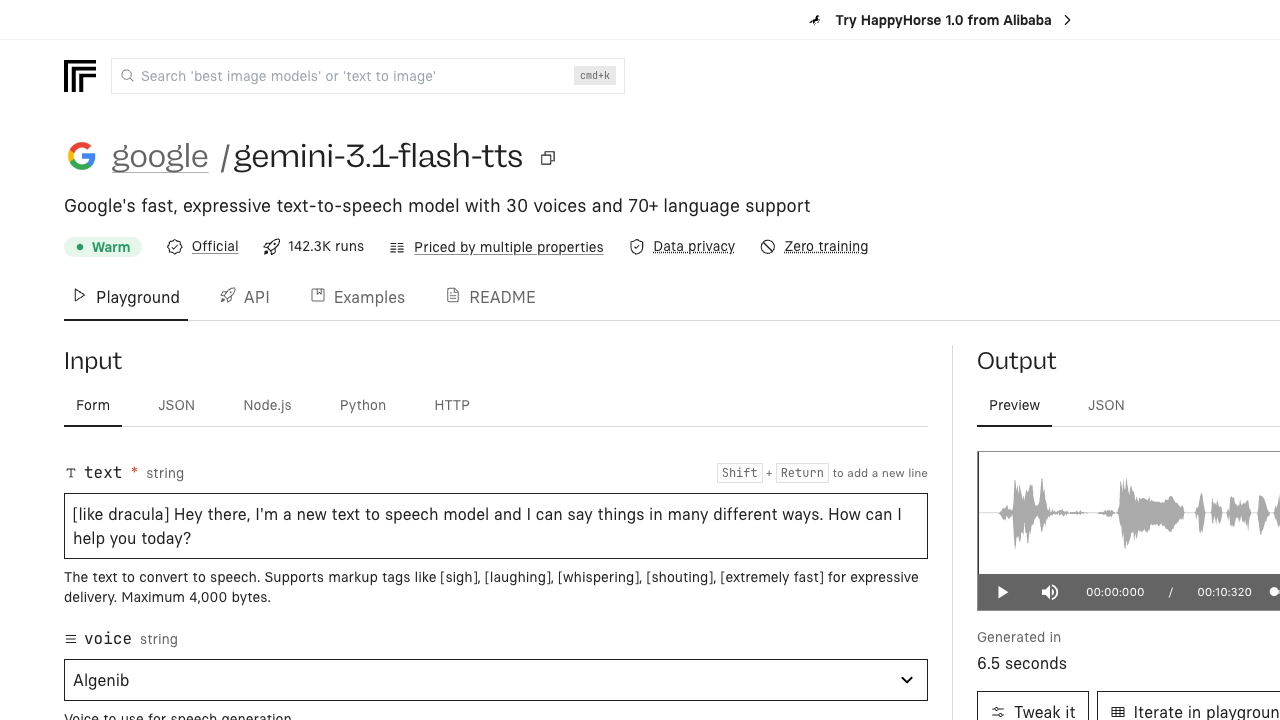Click the Iterate in playground button
The width and height of the screenshot is (1280, 720).
tap(1189, 706)
